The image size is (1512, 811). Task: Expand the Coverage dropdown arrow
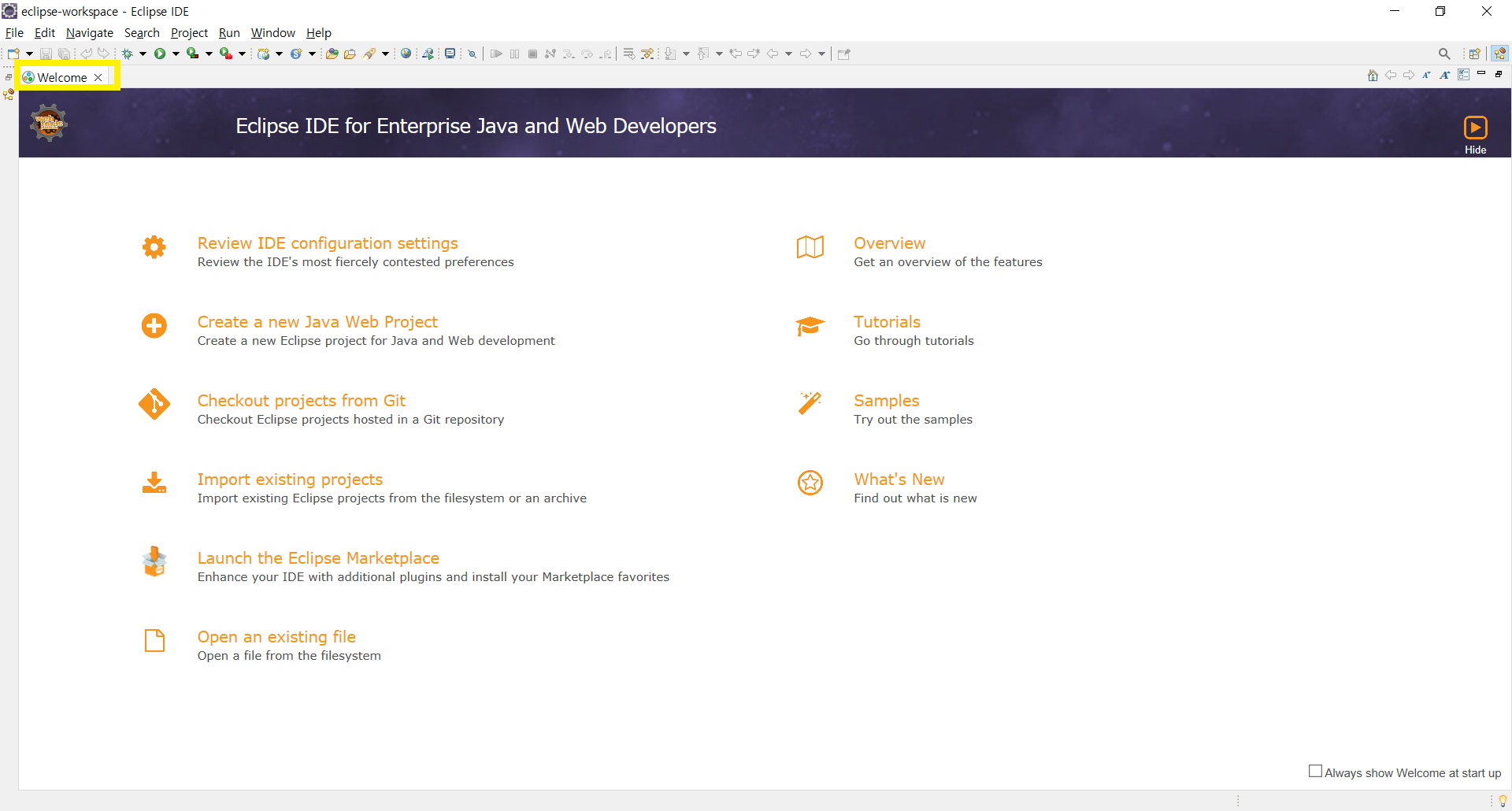point(209,54)
